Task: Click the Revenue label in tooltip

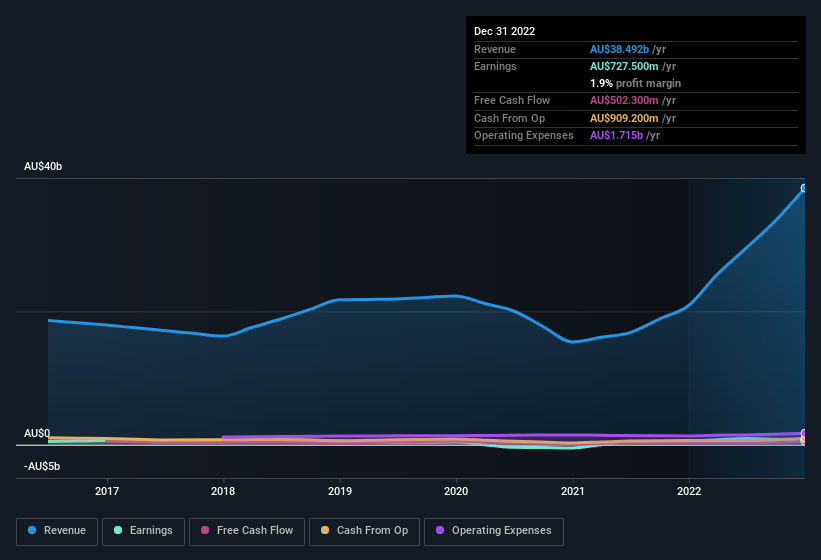Action: (495, 49)
